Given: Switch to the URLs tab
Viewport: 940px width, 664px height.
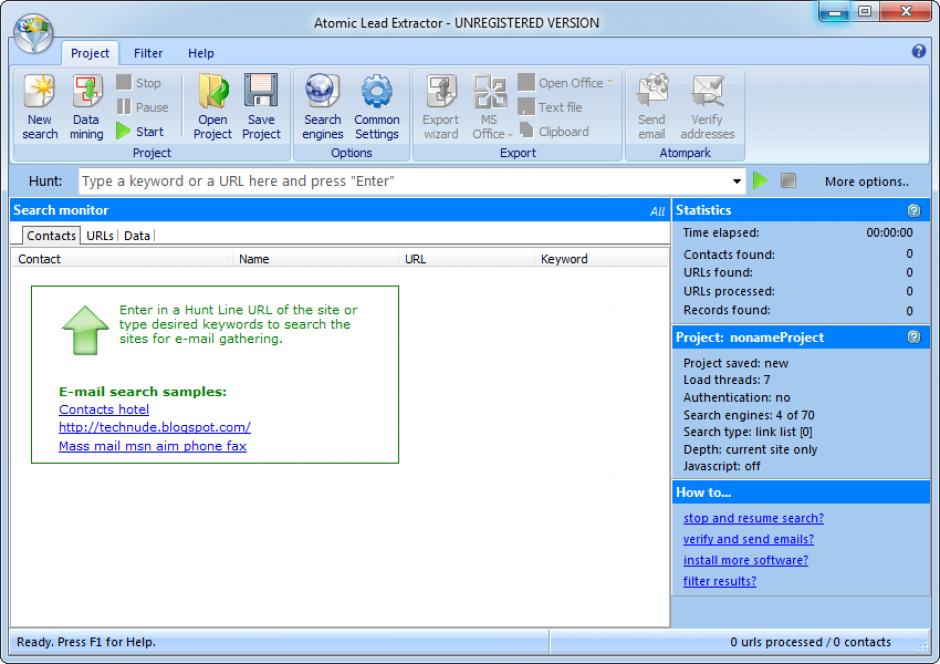Looking at the screenshot, I should point(100,236).
